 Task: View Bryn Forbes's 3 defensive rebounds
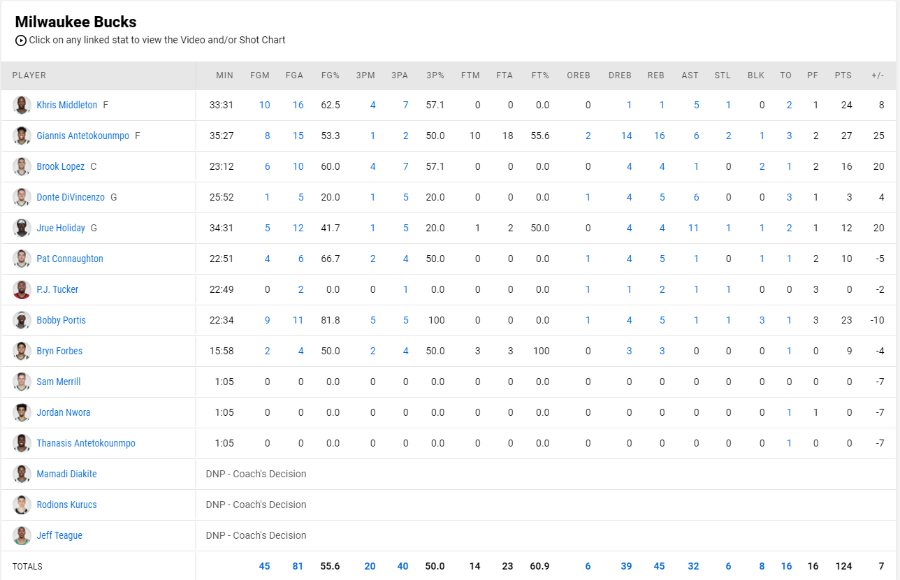pos(629,351)
